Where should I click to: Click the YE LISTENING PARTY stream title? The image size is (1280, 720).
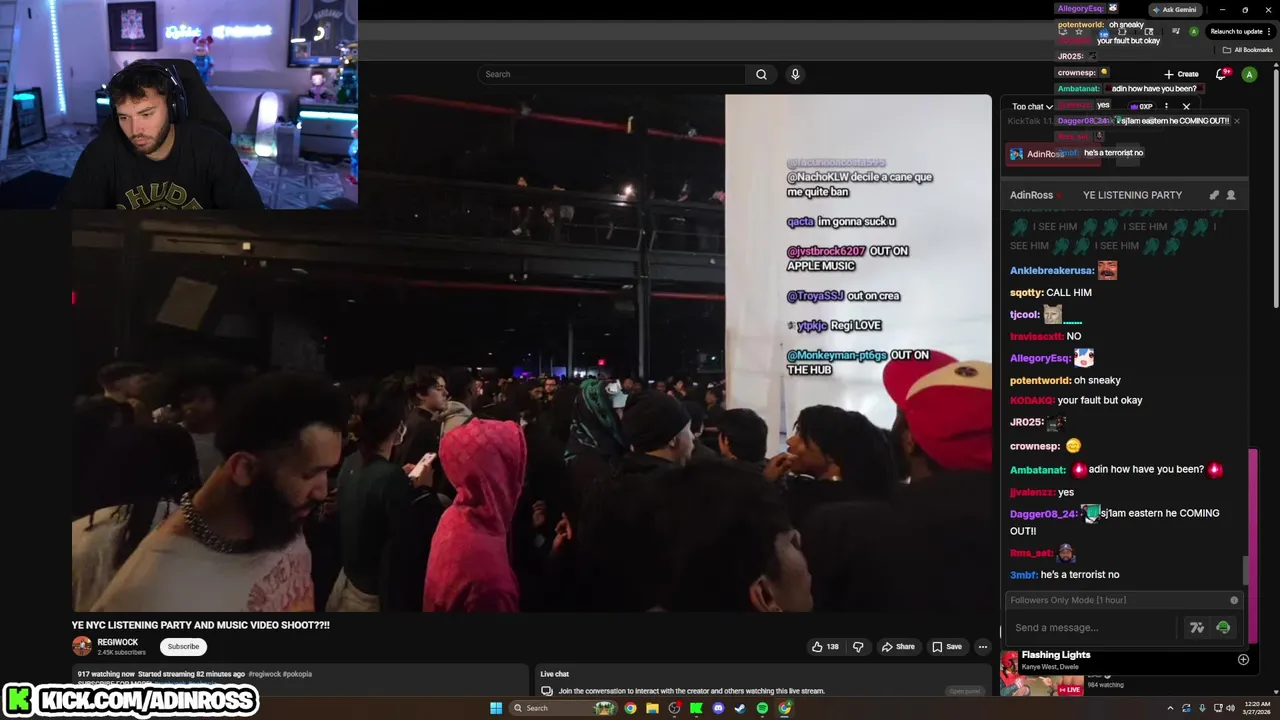1132,195
